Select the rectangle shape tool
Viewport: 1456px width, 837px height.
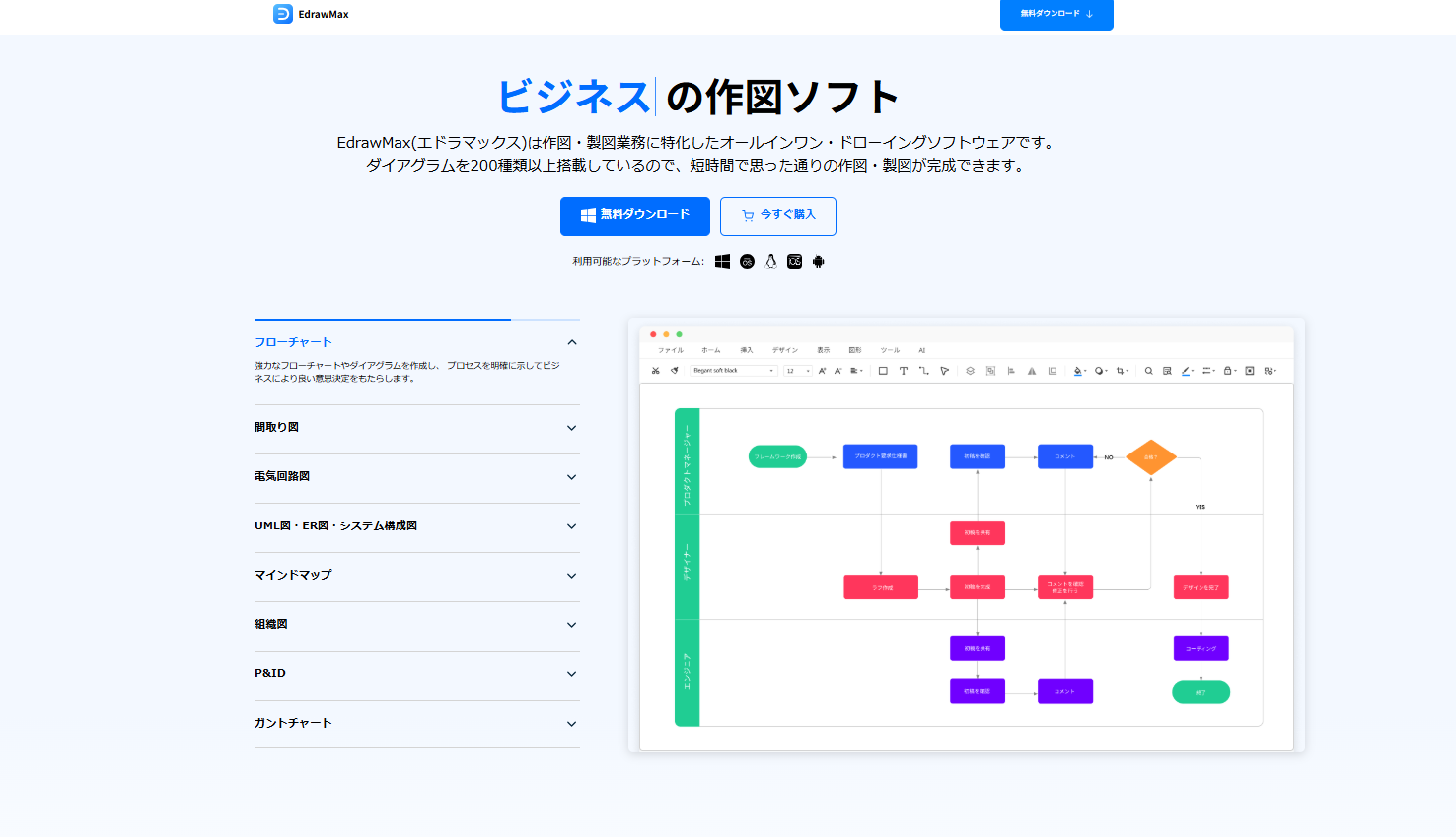pos(883,371)
